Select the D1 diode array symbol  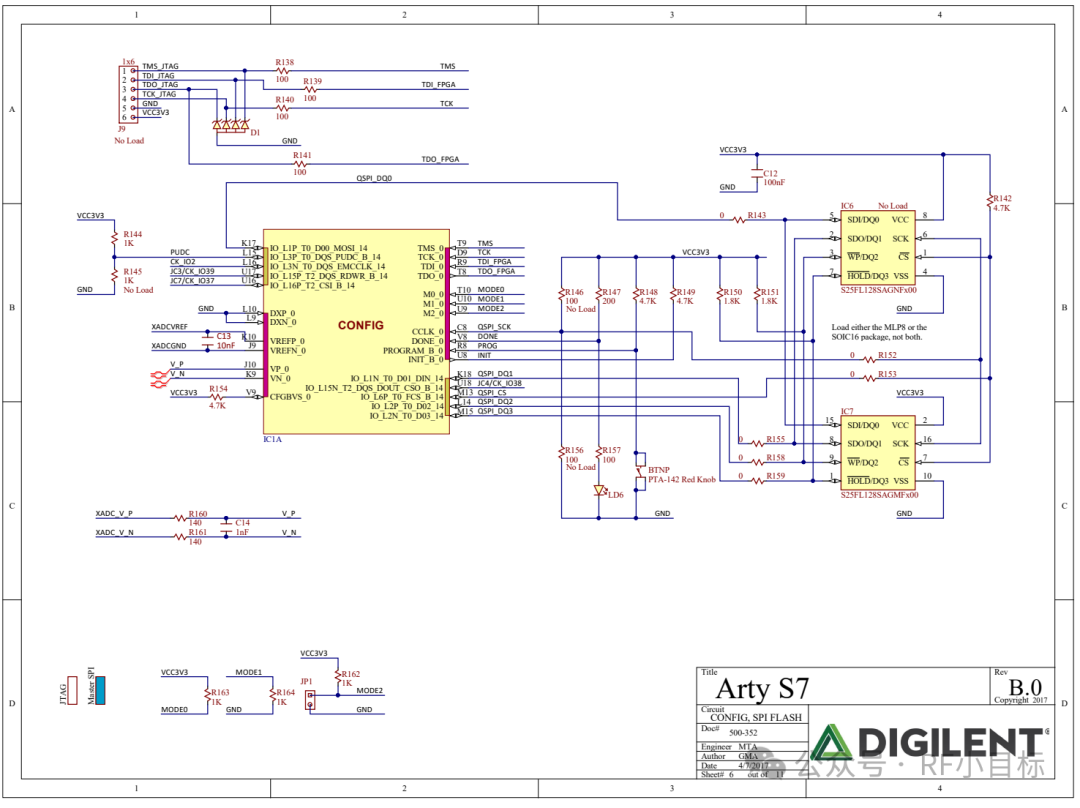[x=231, y=125]
